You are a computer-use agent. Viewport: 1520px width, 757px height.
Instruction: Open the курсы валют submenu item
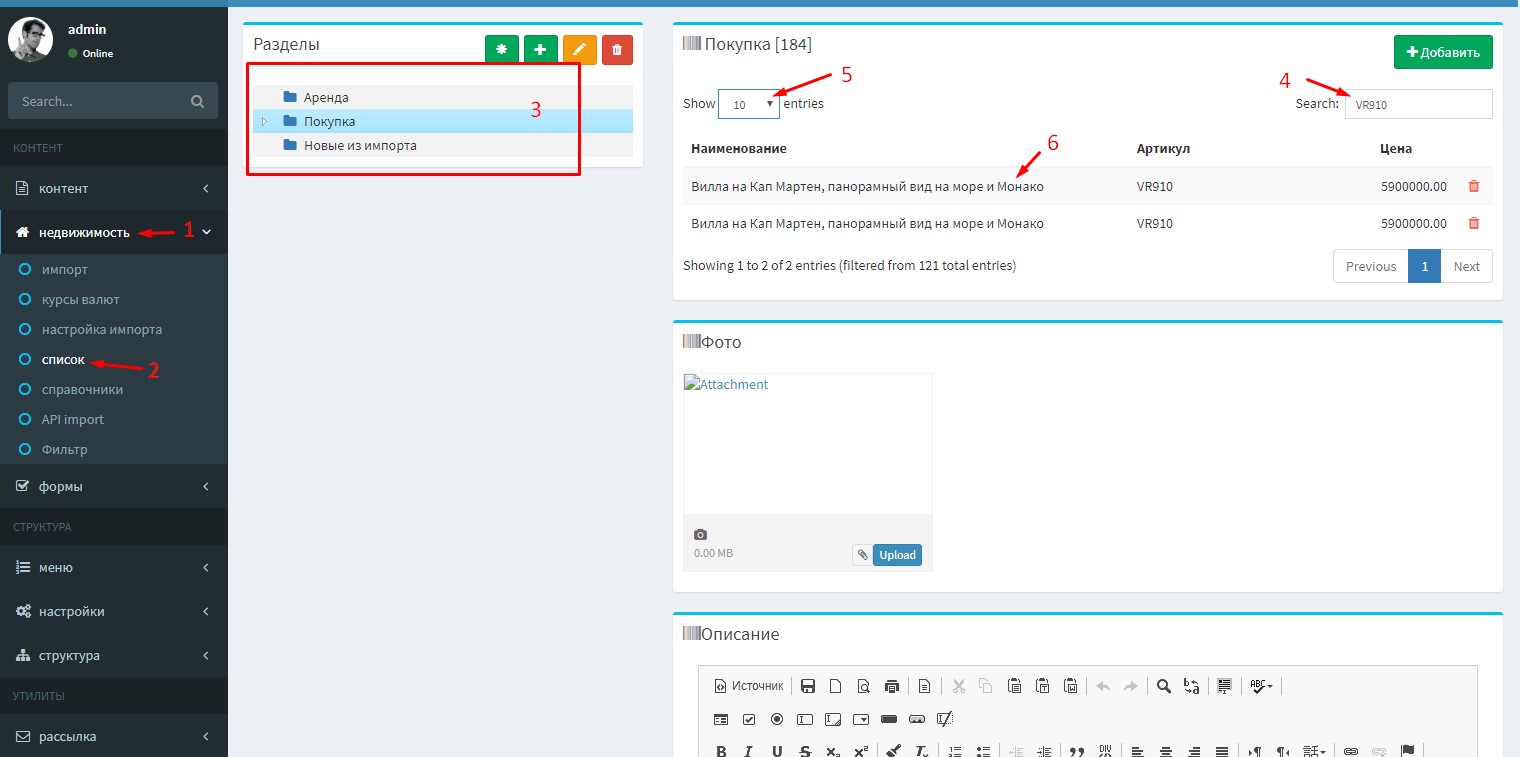[80, 299]
